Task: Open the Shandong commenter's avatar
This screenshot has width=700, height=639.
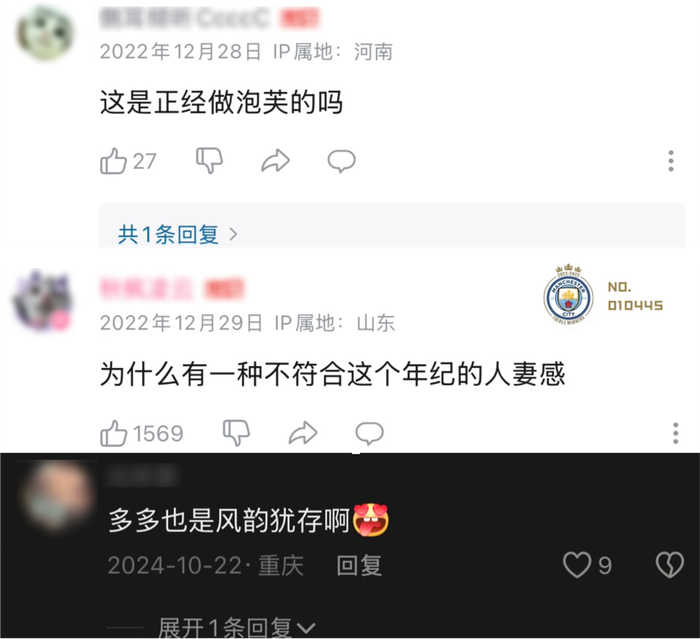Action: coord(42,301)
